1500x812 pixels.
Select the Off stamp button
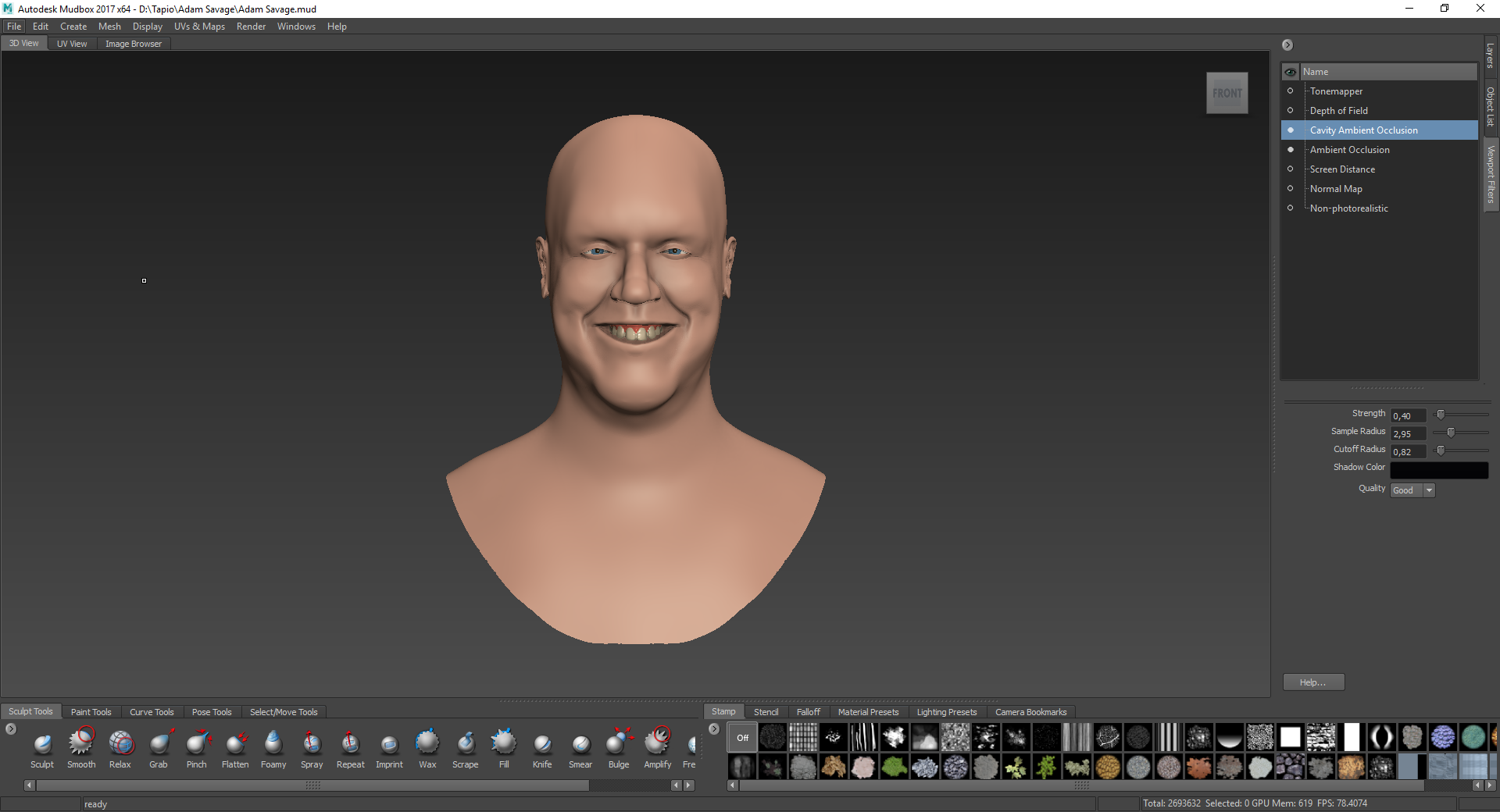tap(742, 737)
